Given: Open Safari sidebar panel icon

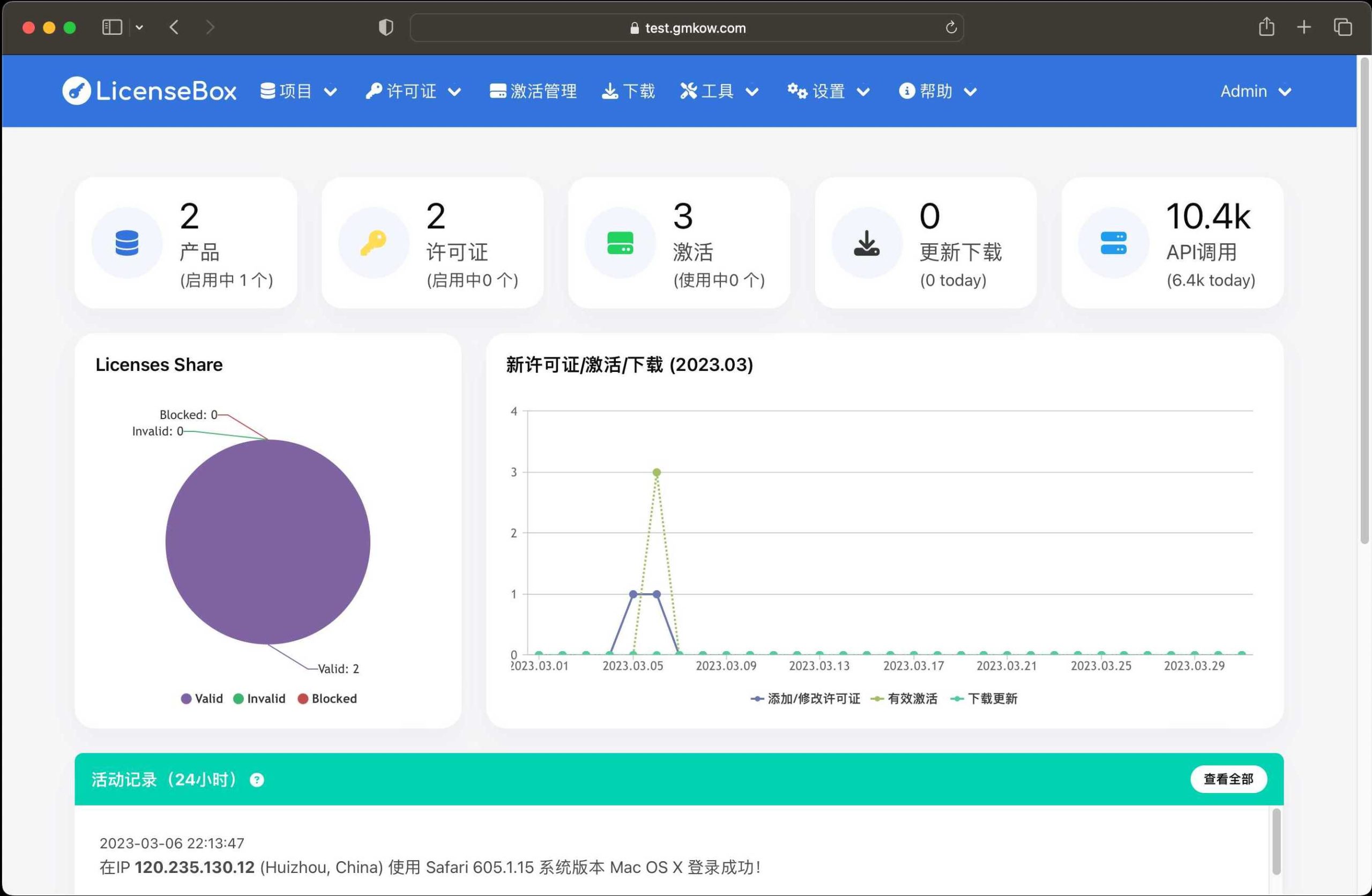Looking at the screenshot, I should (112, 27).
